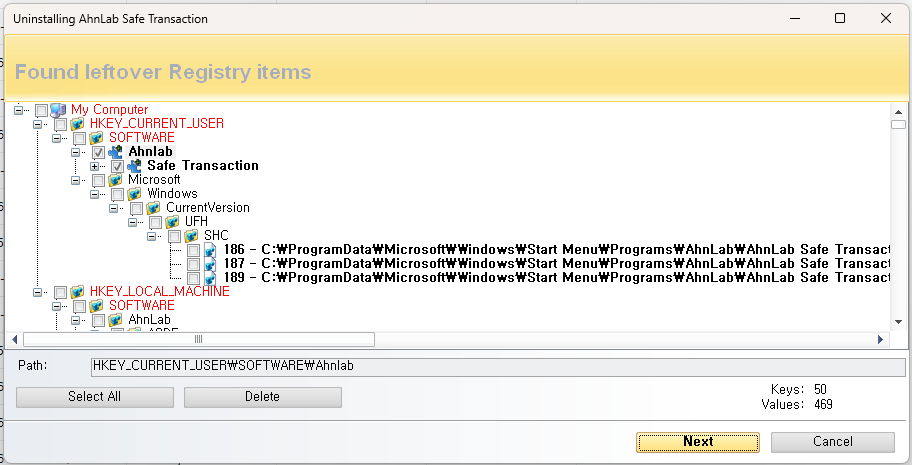This screenshot has height=465, width=912.
Task: Click the vertical scrollbar up arrow
Action: click(898, 112)
